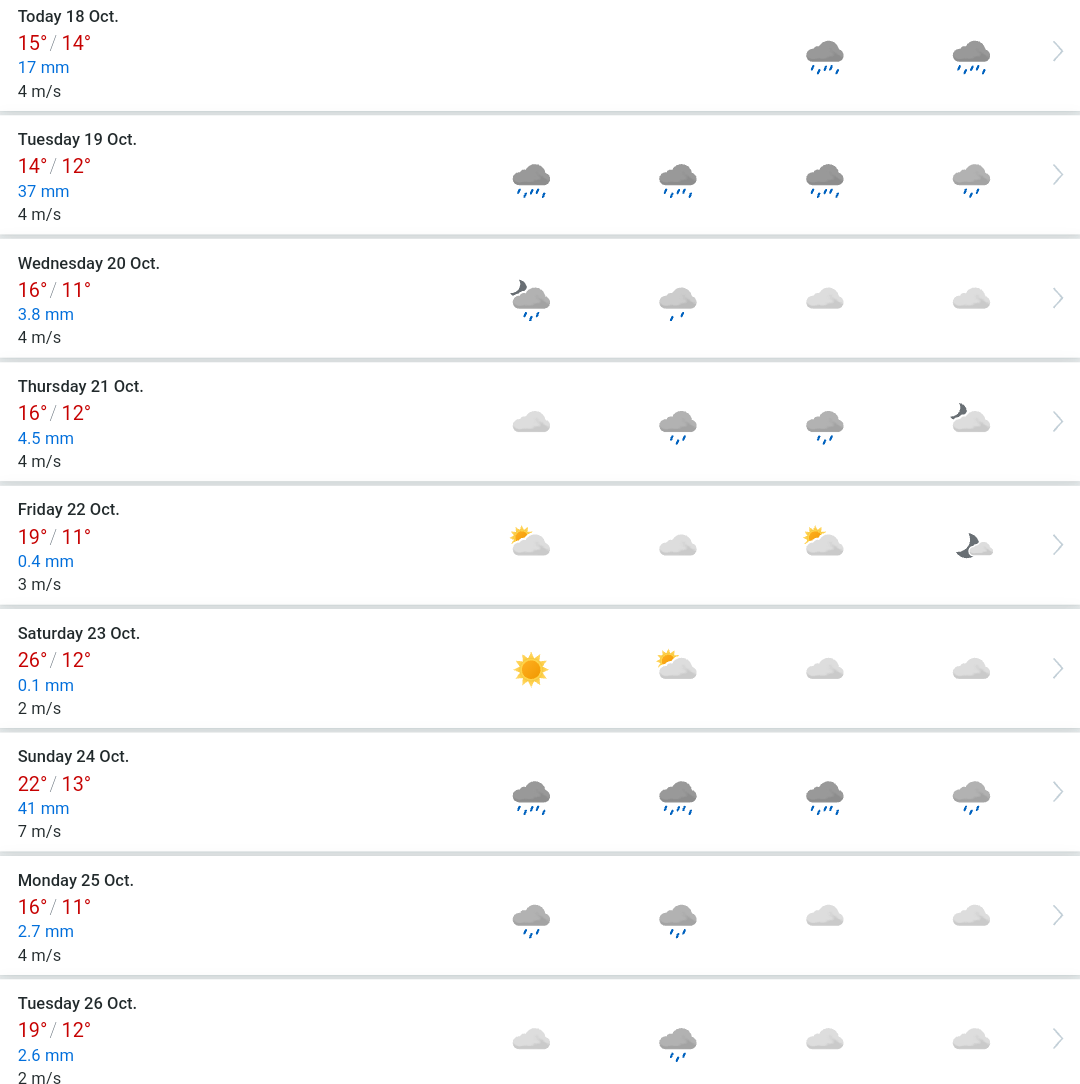The height and width of the screenshot is (1084, 1080).
Task: Expand Today 18 Oct. forecast chevron
Action: coord(1057,51)
